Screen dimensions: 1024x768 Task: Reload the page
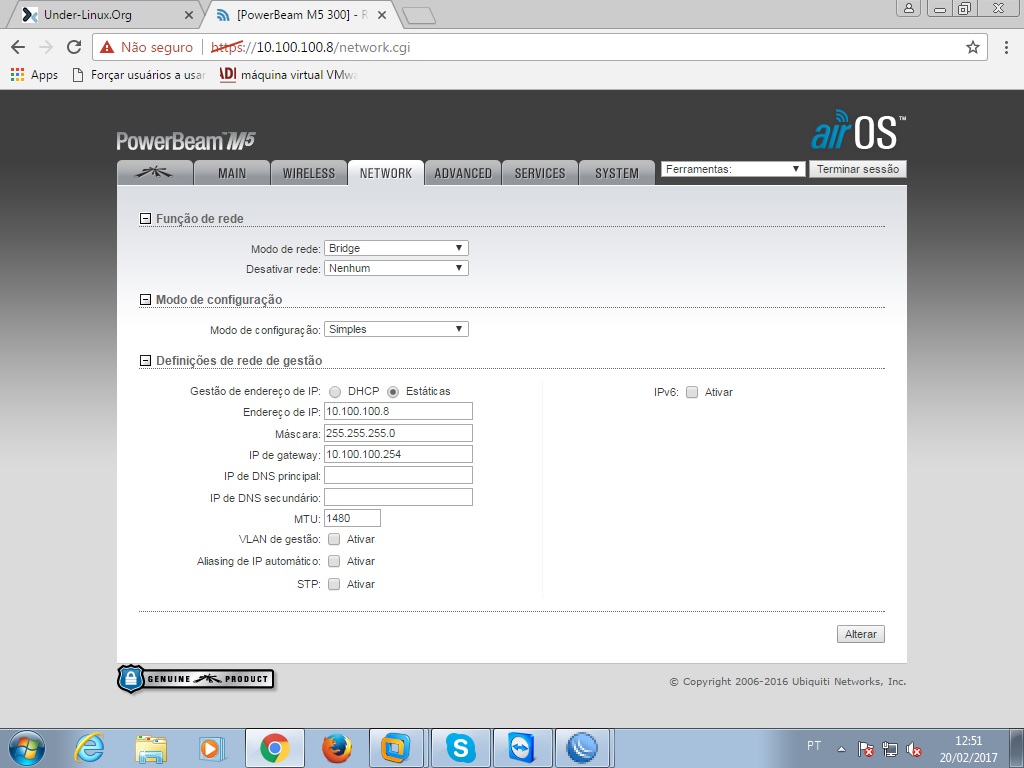74,47
